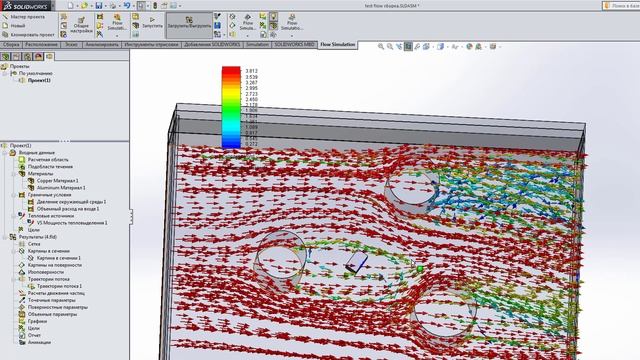Select Подобласти течения tree item
The image size is (640, 360).
[50, 167]
